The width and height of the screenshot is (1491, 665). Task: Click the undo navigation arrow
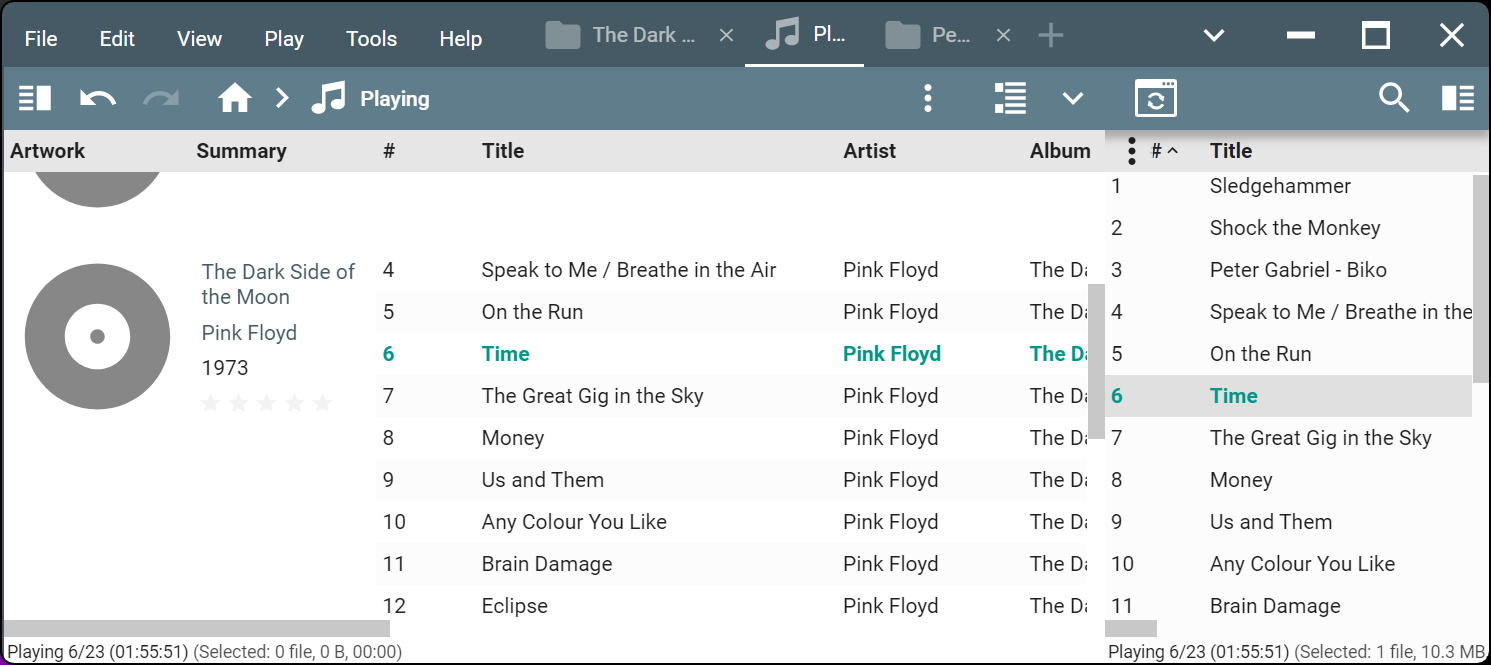[98, 98]
